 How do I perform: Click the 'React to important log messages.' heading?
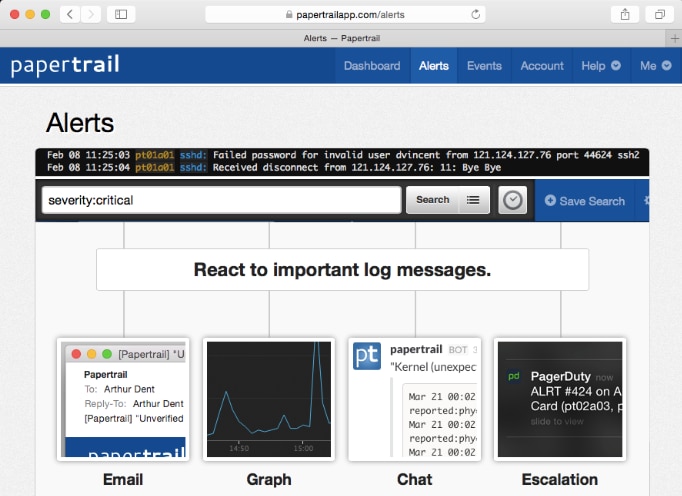[x=342, y=270]
